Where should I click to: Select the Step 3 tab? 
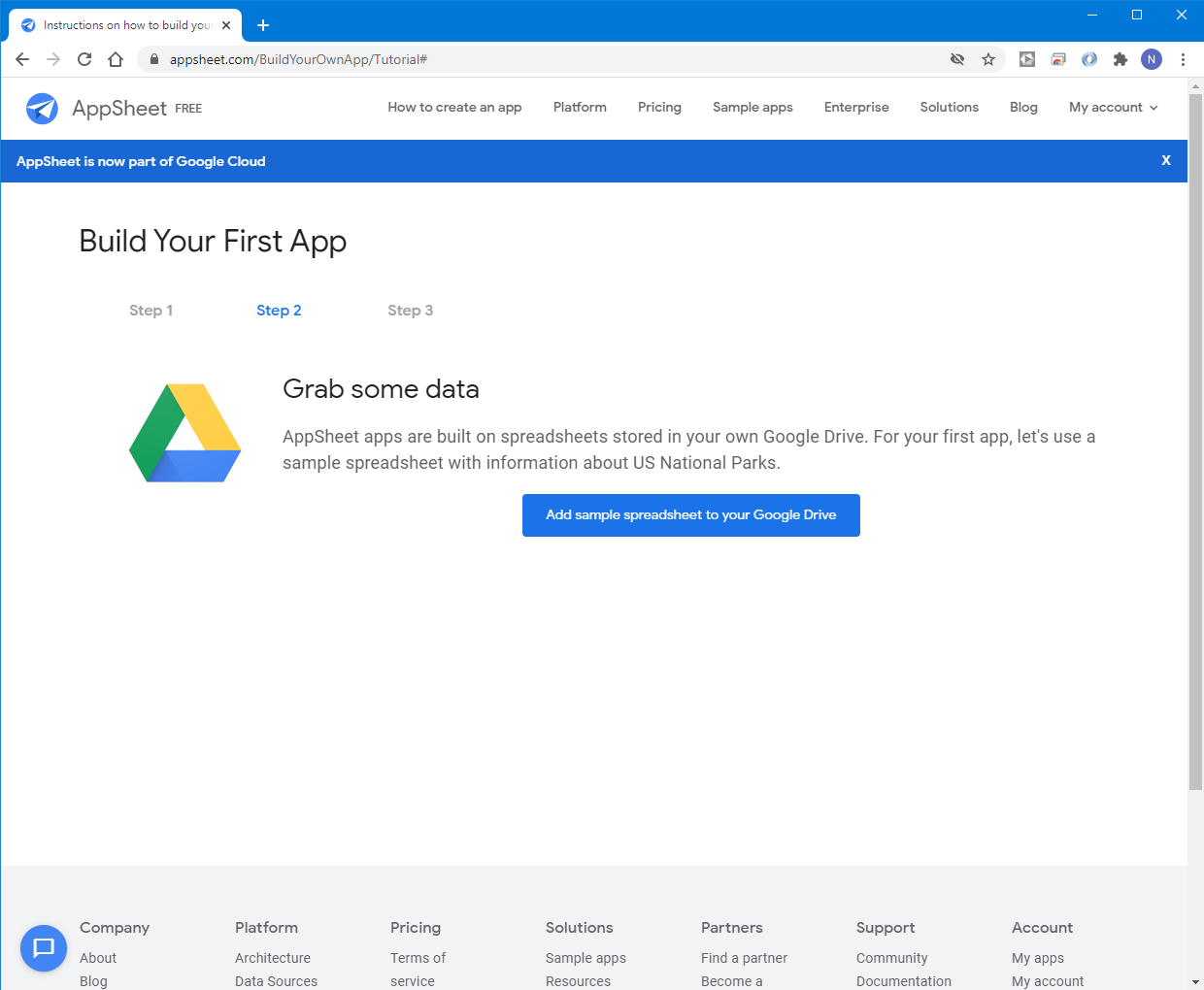coord(410,311)
